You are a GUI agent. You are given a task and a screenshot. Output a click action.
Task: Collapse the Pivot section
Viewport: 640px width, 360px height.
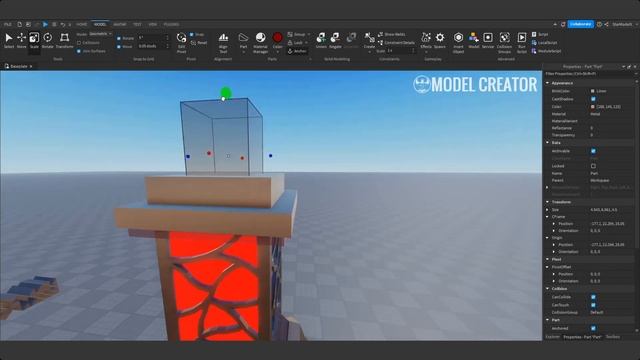click(547, 259)
